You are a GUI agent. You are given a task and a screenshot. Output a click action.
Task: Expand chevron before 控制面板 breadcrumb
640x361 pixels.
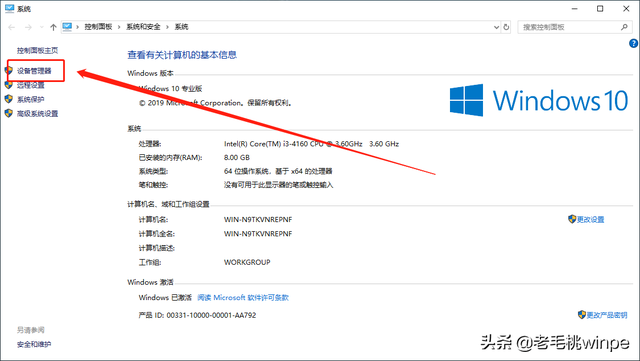tap(78, 27)
